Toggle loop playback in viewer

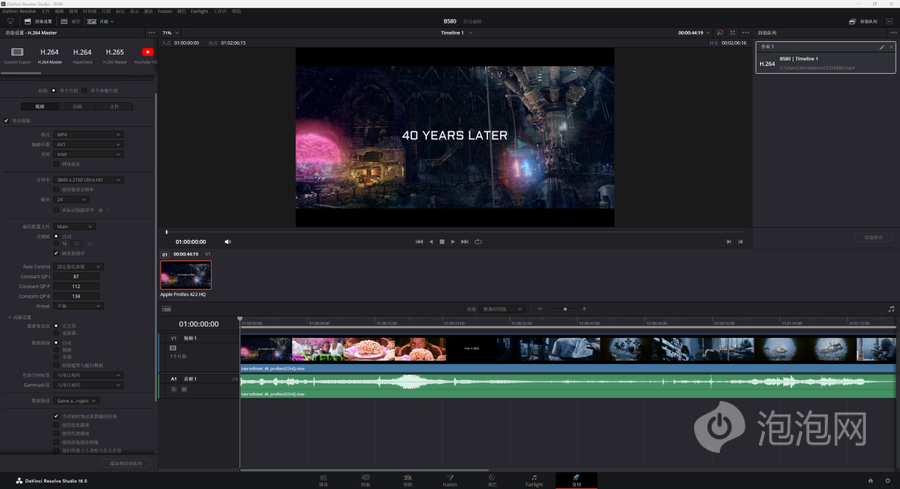(478, 242)
